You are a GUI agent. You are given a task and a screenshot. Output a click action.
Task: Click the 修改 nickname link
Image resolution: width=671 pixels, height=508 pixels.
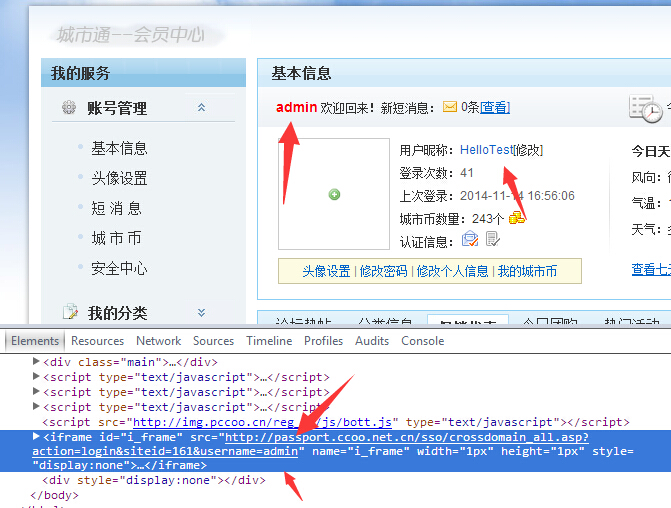click(x=528, y=150)
